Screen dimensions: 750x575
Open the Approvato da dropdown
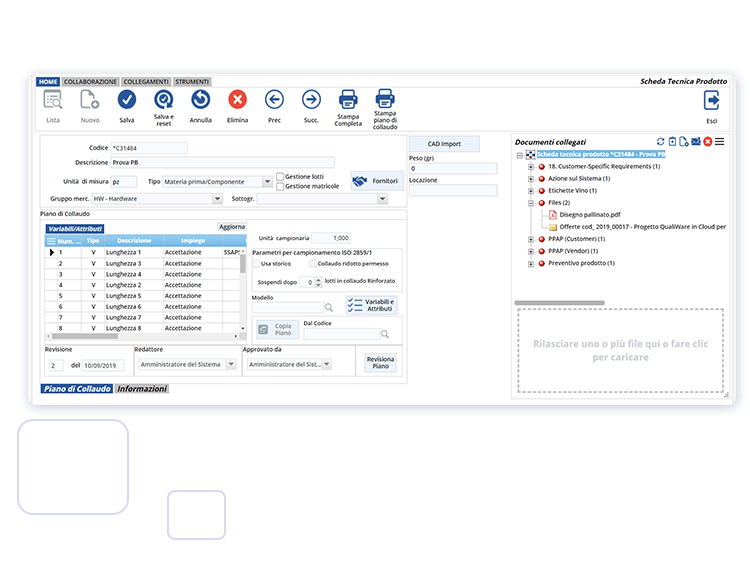tap(327, 365)
